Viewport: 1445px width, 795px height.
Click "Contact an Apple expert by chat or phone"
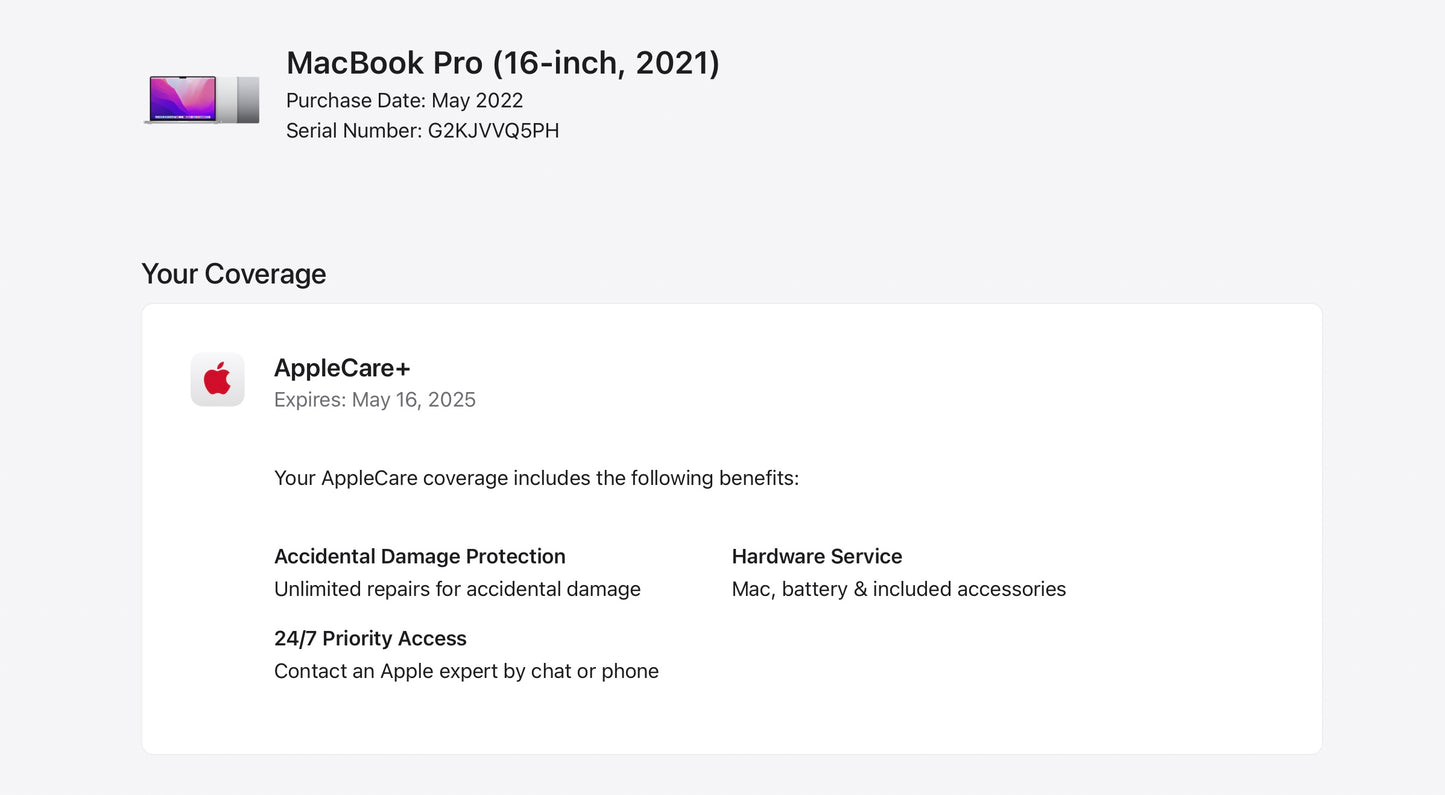pyautogui.click(x=466, y=671)
